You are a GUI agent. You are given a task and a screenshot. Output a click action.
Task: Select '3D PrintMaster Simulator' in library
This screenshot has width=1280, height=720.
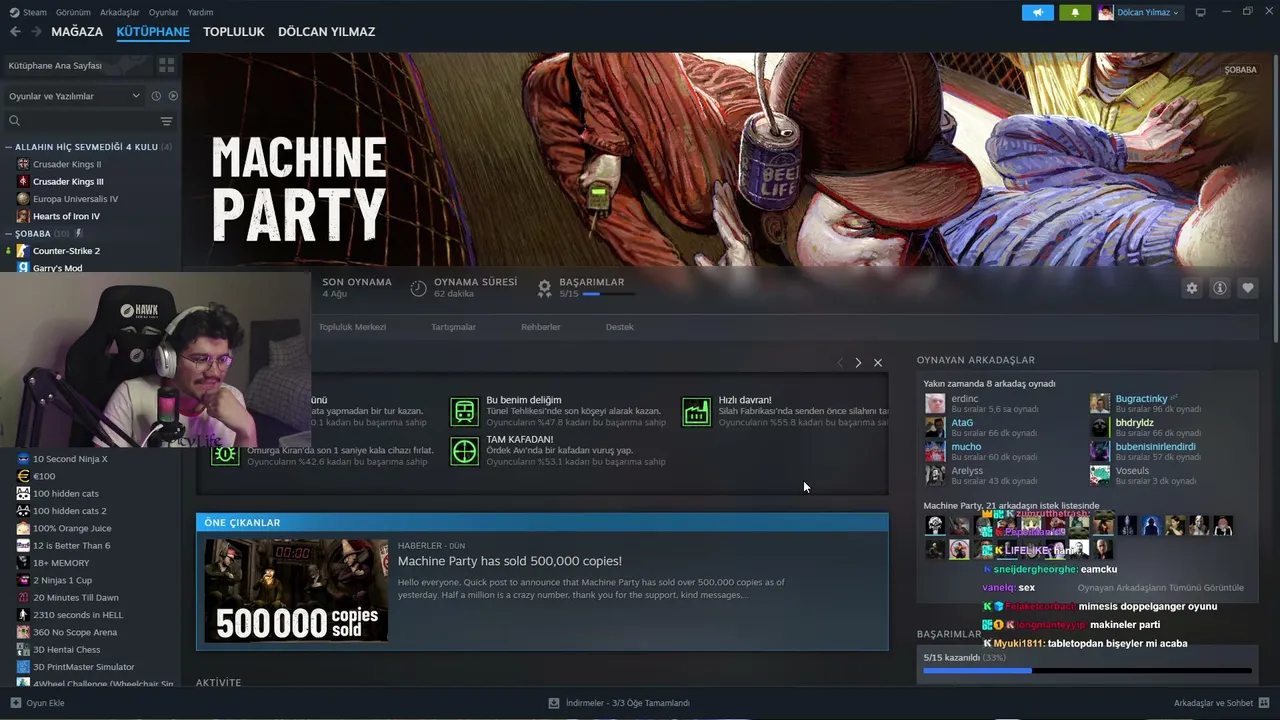pyautogui.click(x=84, y=667)
